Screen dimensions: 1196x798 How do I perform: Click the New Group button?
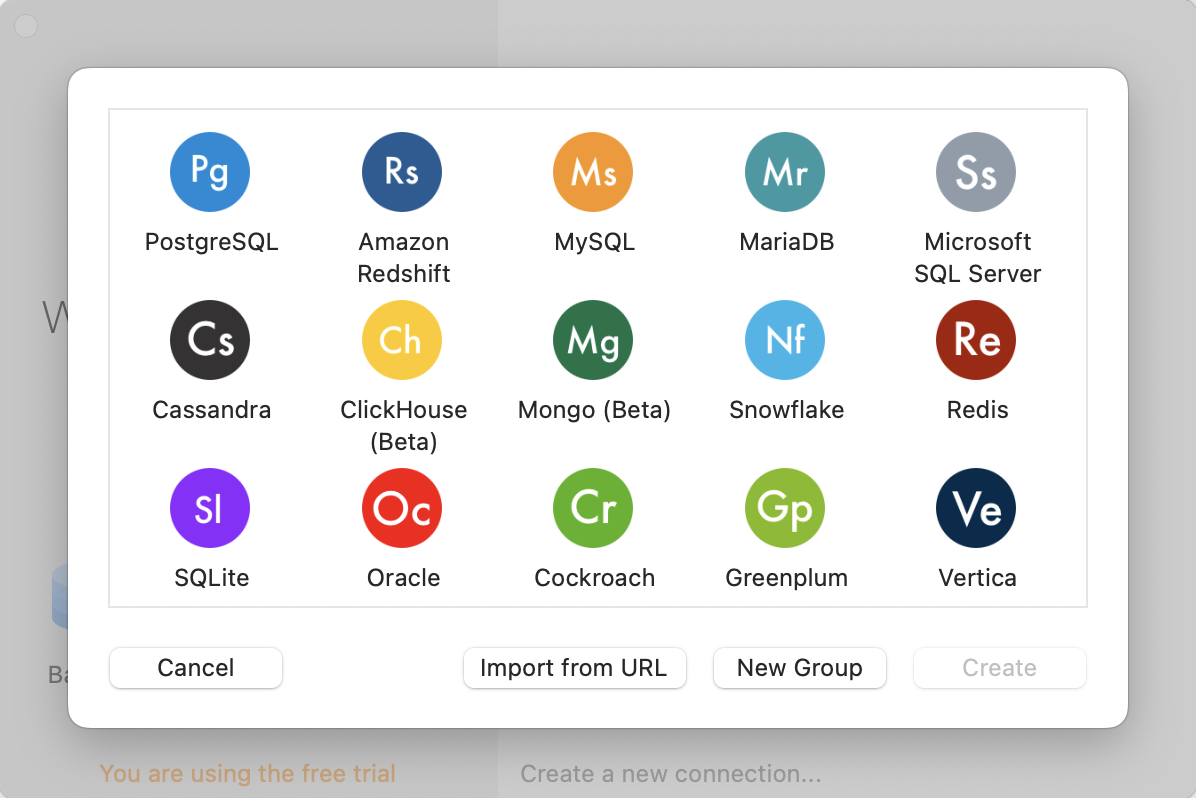[799, 668]
